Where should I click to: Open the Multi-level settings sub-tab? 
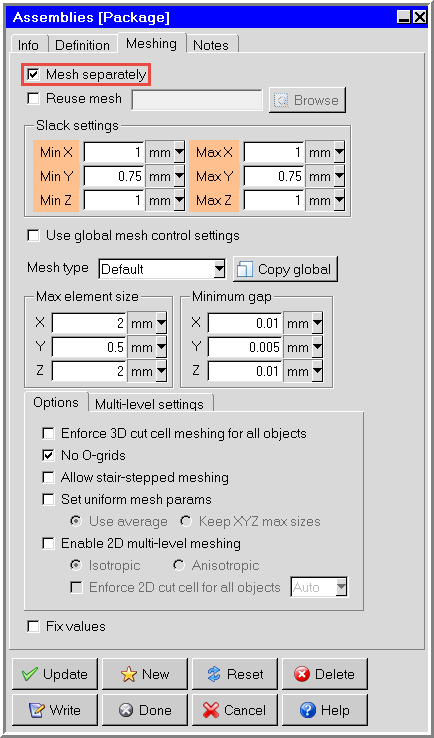149,404
